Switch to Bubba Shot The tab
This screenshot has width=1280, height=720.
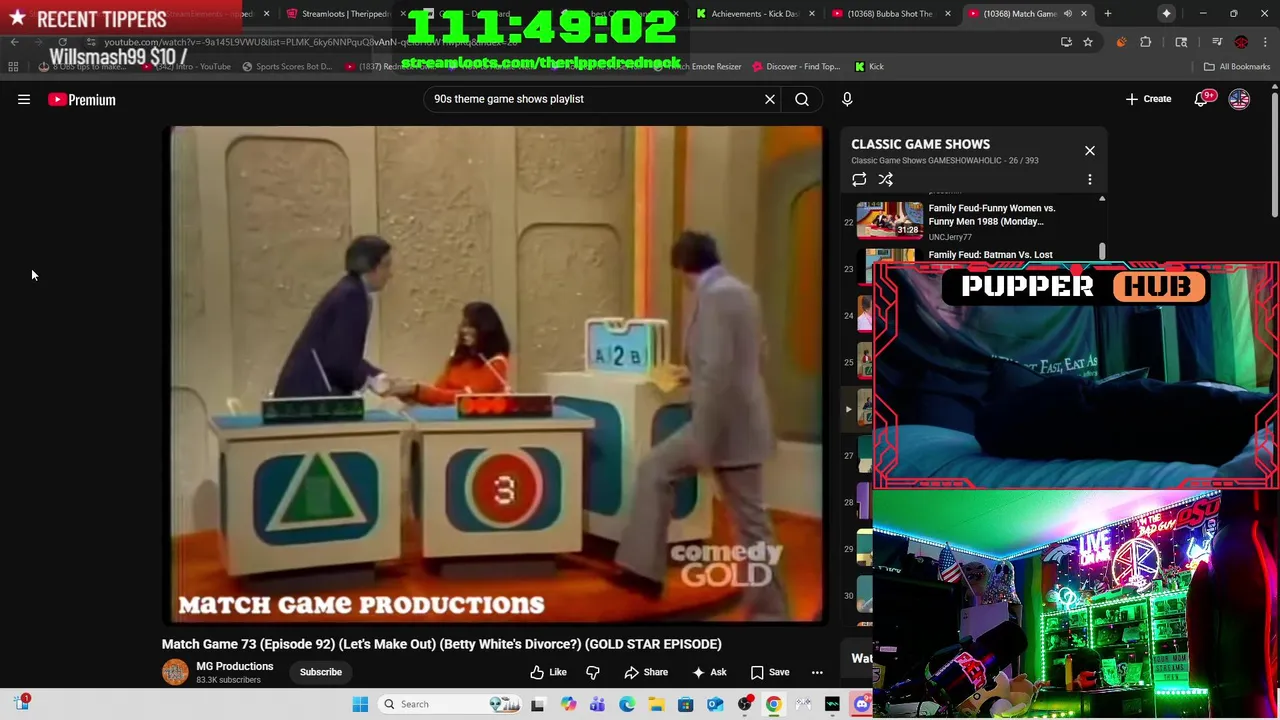coord(890,14)
